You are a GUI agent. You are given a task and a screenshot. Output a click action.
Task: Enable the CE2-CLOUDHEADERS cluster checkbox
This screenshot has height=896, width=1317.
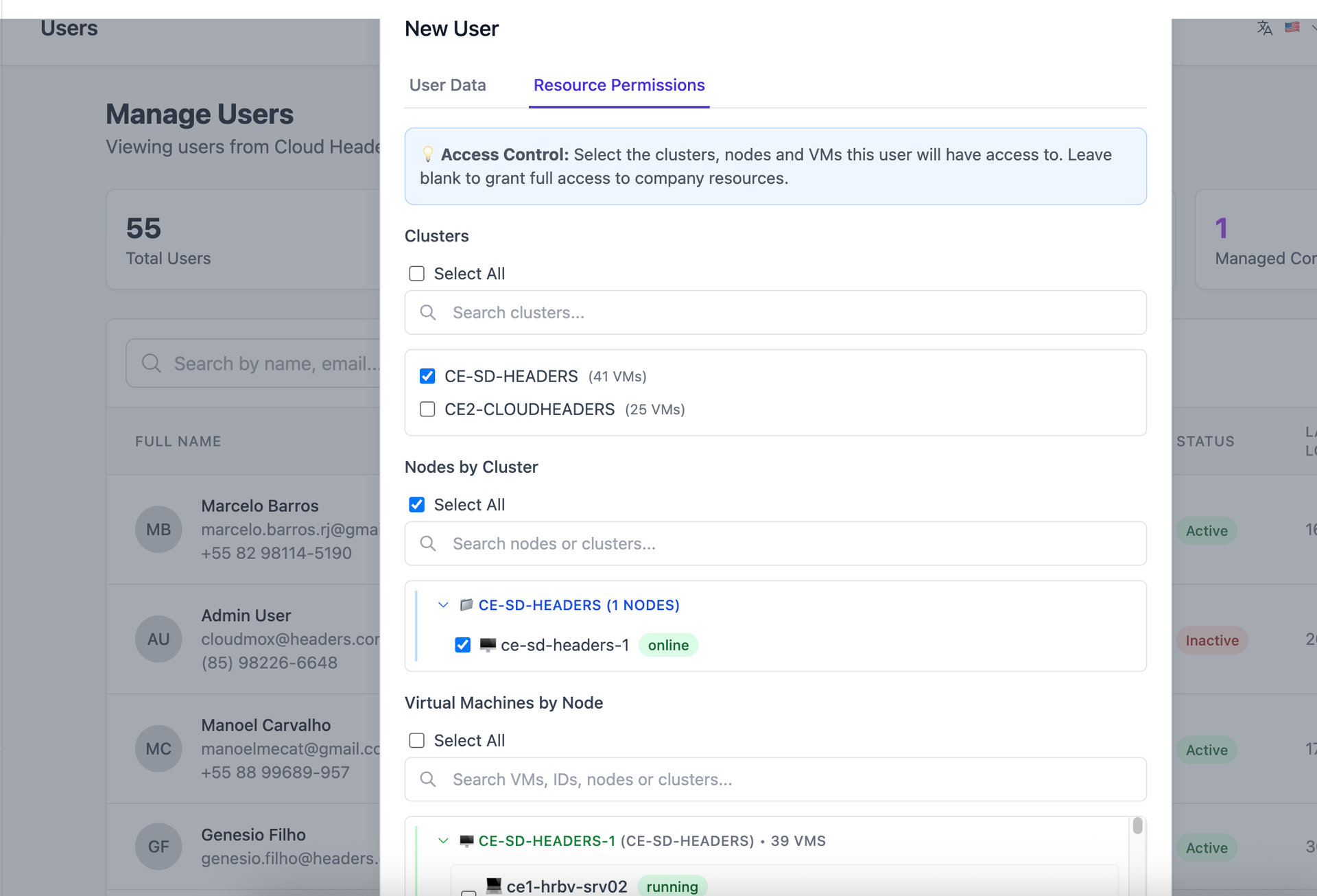[x=427, y=410]
